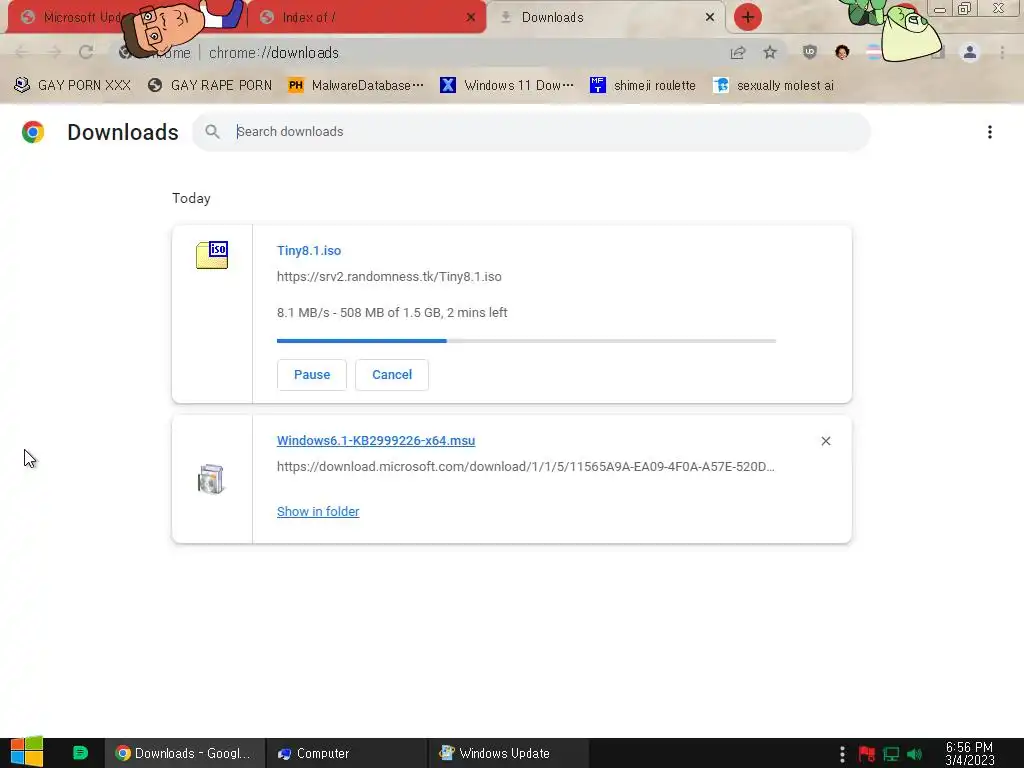Click the Tiny8.1.iso download progress bar
Screen dimensions: 1024x768
coord(526,341)
